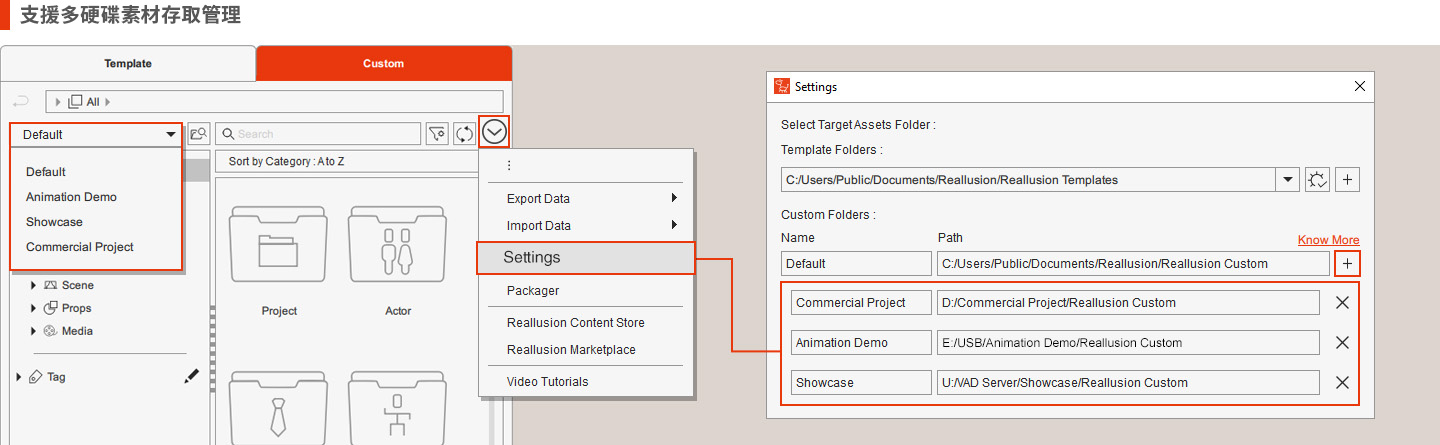Switch to the Template tab
Viewport: 1440px width, 445px height.
point(128,63)
